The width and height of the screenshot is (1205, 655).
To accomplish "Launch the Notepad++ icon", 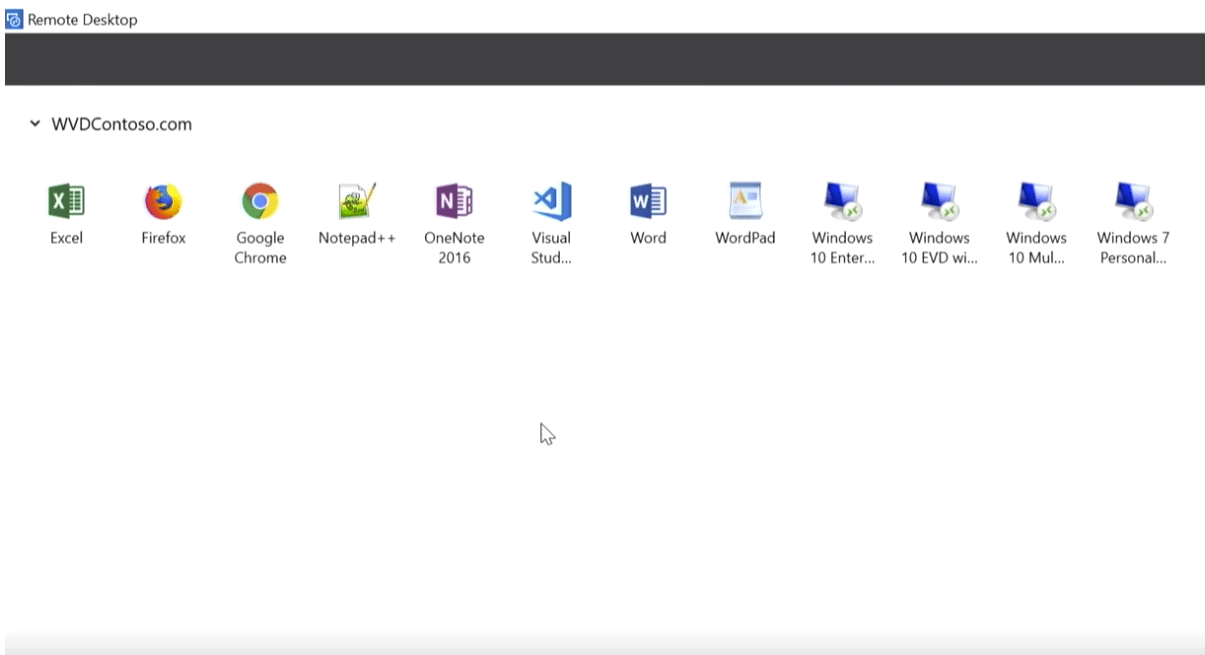I will (x=357, y=202).
